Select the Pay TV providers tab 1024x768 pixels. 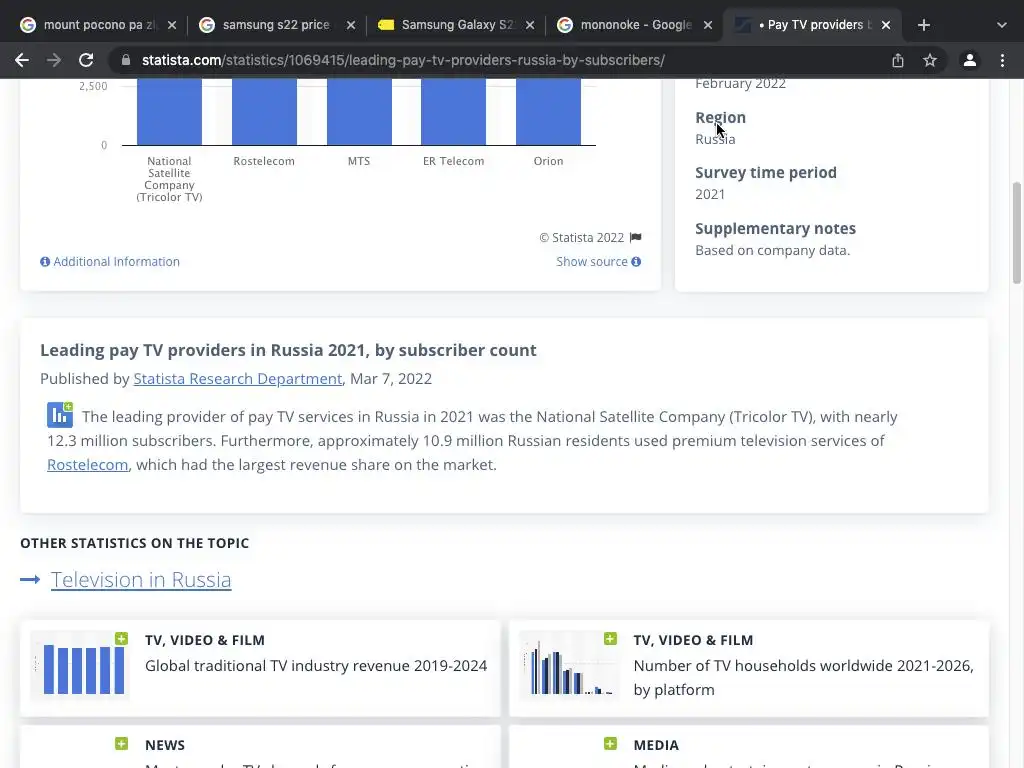(x=810, y=25)
